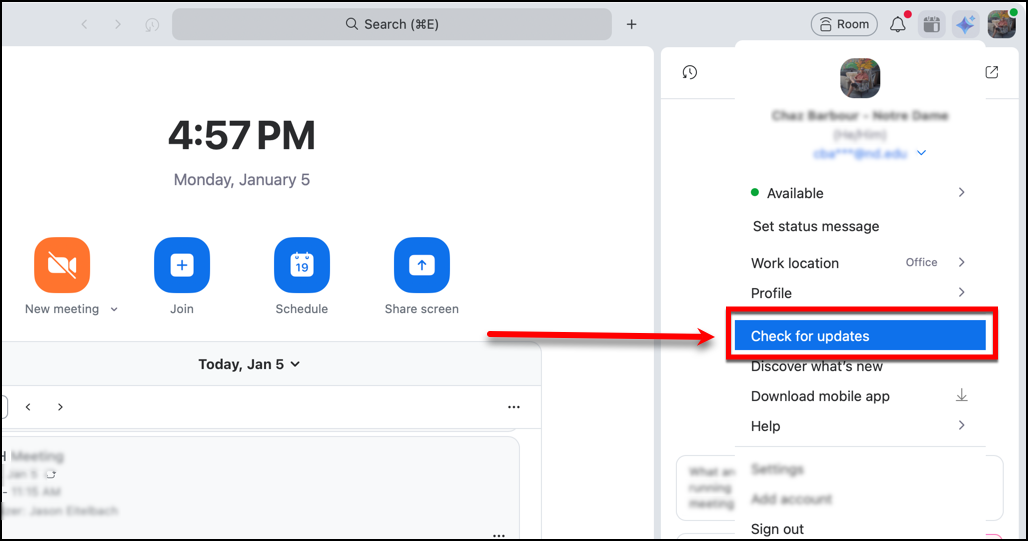Click the history clock icon
This screenshot has width=1028, height=541.
690,72
